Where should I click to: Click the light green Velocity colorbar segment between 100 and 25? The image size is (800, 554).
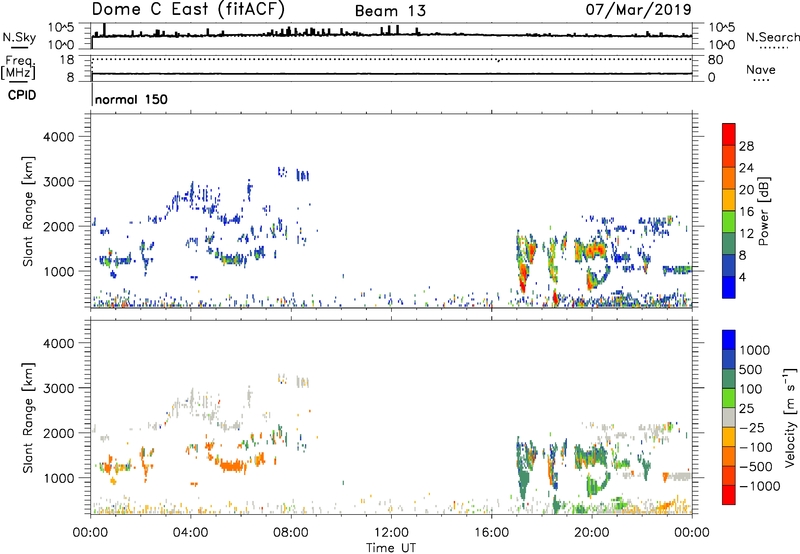pyautogui.click(x=729, y=398)
